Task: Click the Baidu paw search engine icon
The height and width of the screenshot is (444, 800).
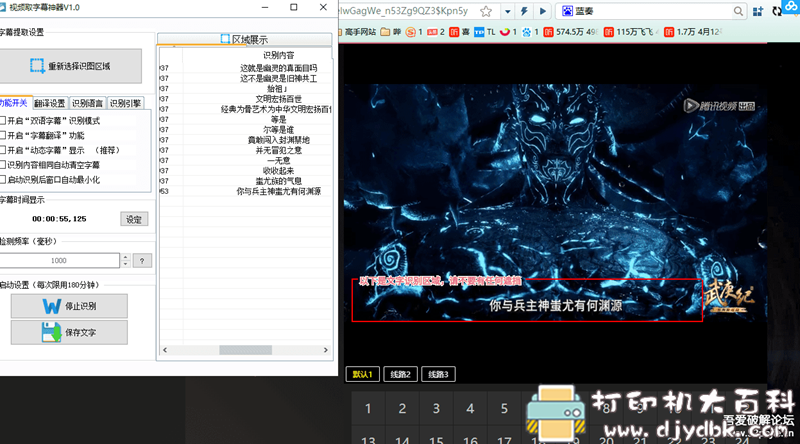Action: (x=567, y=11)
